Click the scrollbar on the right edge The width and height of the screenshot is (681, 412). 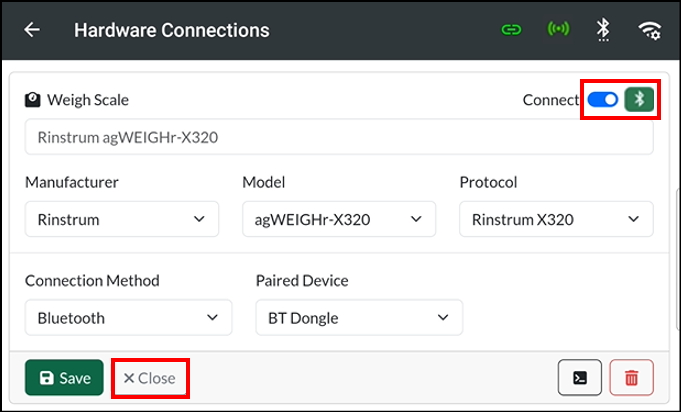click(x=678, y=259)
